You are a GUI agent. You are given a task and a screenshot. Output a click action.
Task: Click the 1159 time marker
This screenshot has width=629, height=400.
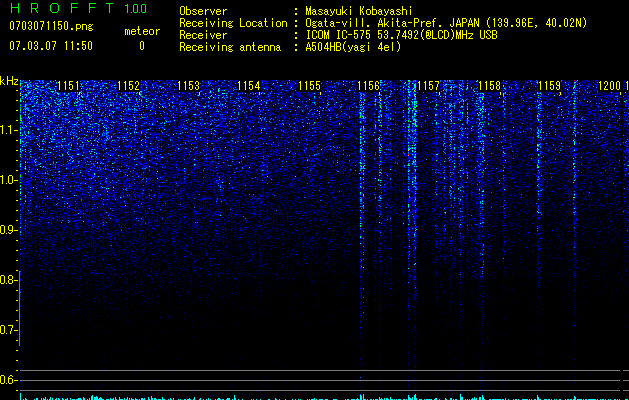549,86
